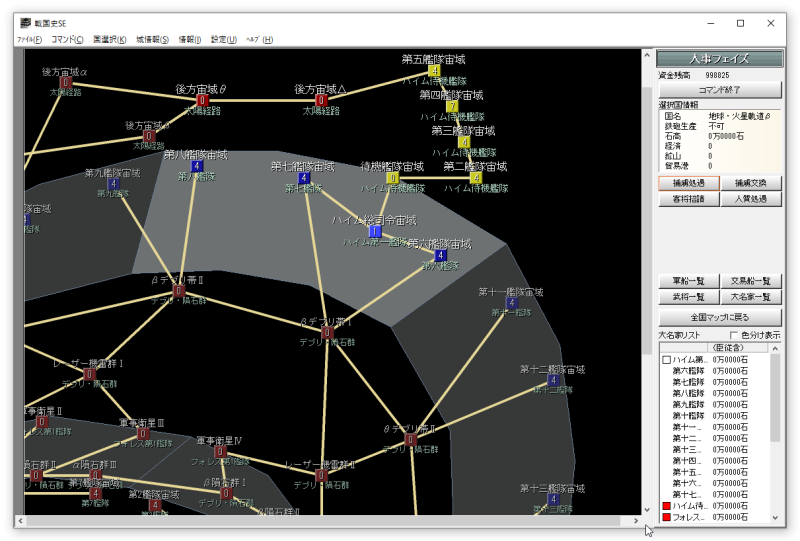Click the 待機艦隊宙域 yellow marker
Image resolution: width=800 pixels, height=541 pixels.
coord(392,178)
